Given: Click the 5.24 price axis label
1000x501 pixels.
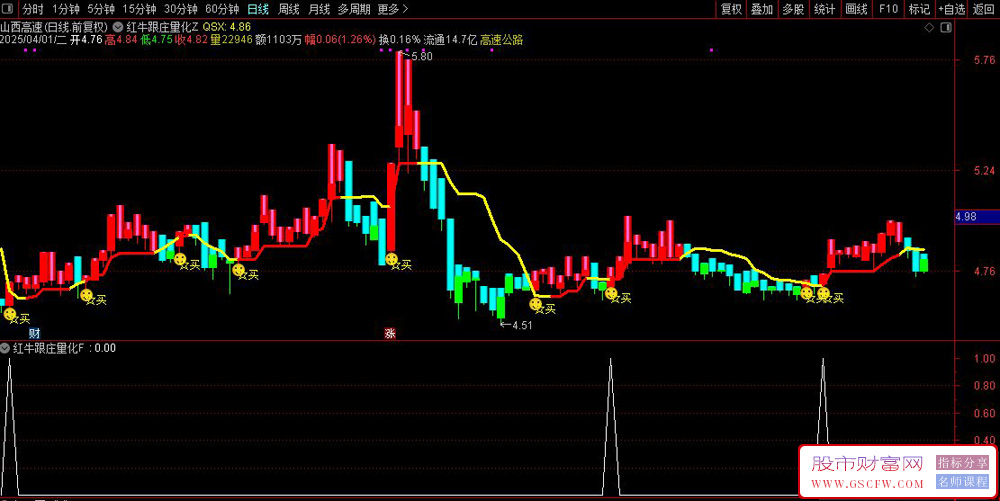Looking at the screenshot, I should pyautogui.click(x=985, y=170).
